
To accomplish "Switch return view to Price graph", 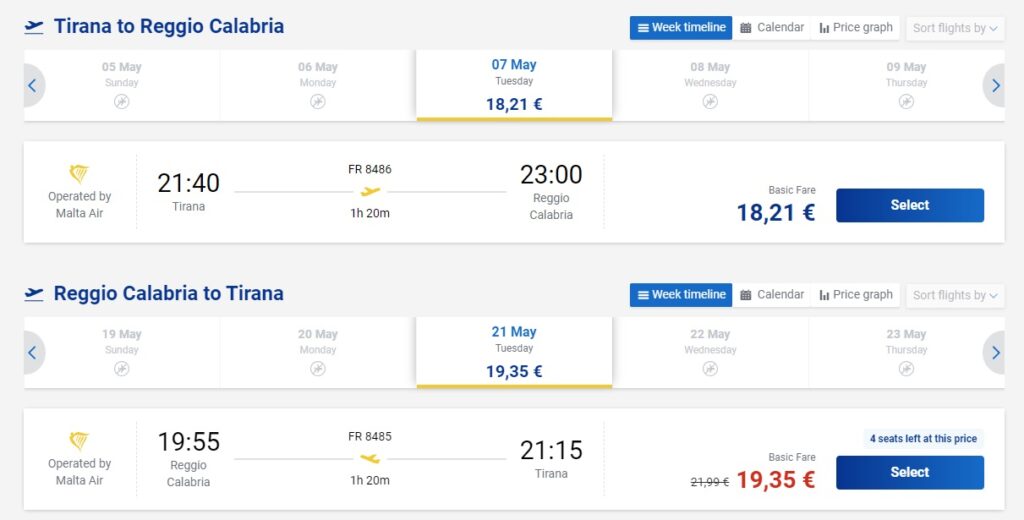I will click(x=855, y=295).
